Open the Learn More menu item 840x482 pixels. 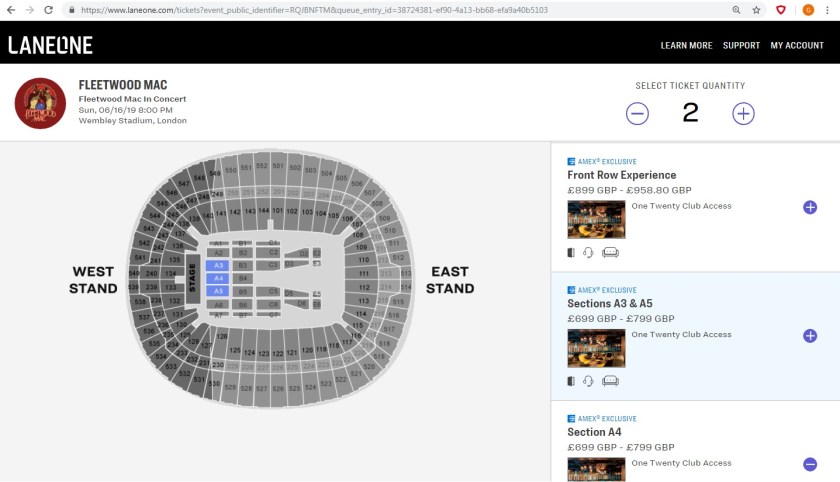coord(686,45)
